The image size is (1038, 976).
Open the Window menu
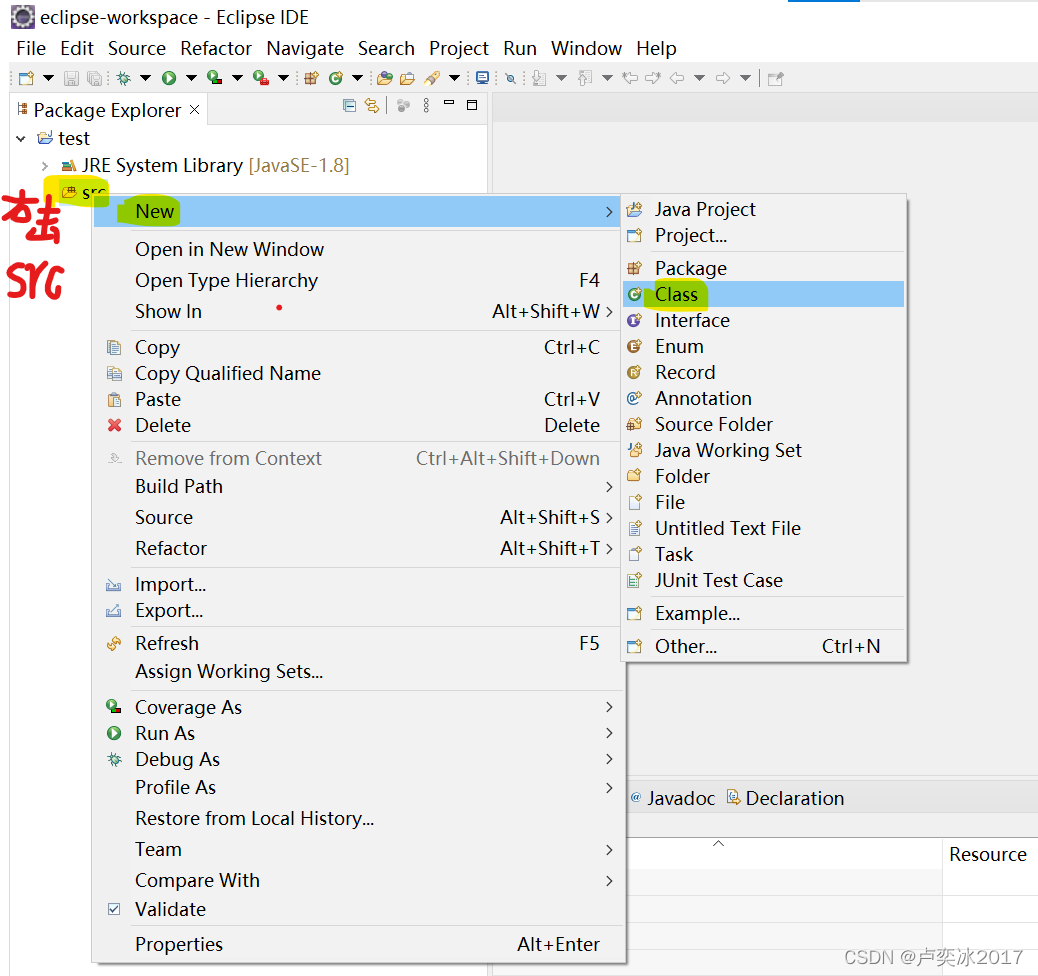[587, 48]
